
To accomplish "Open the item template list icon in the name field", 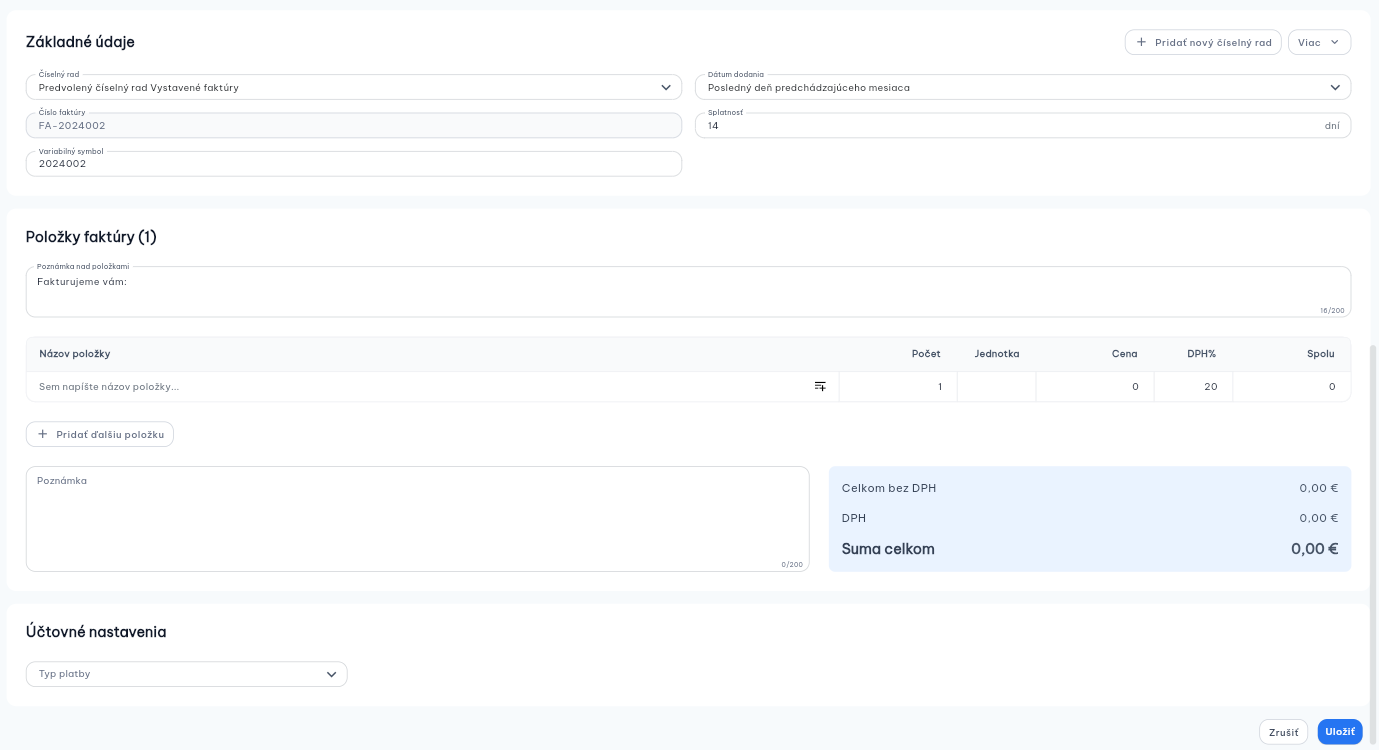I will tap(820, 386).
